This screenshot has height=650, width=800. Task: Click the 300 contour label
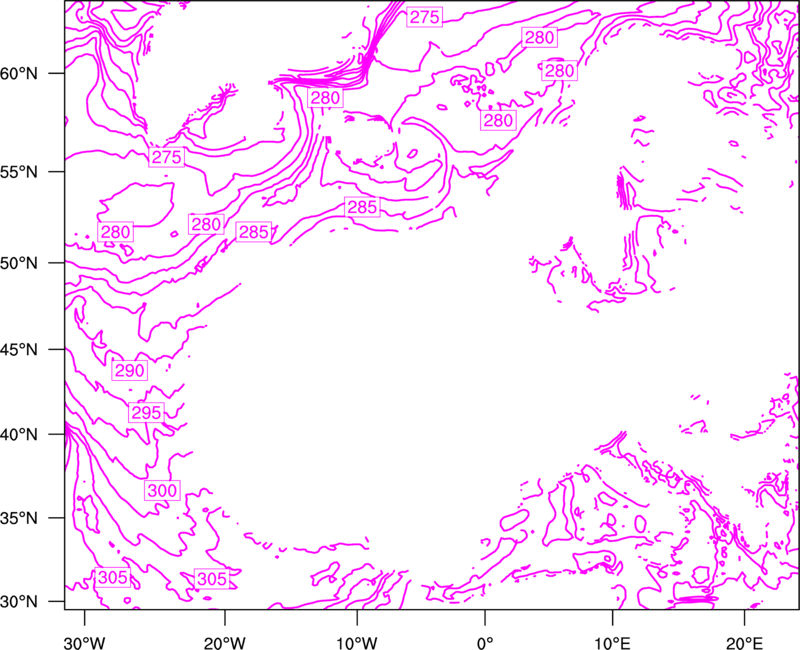point(162,490)
